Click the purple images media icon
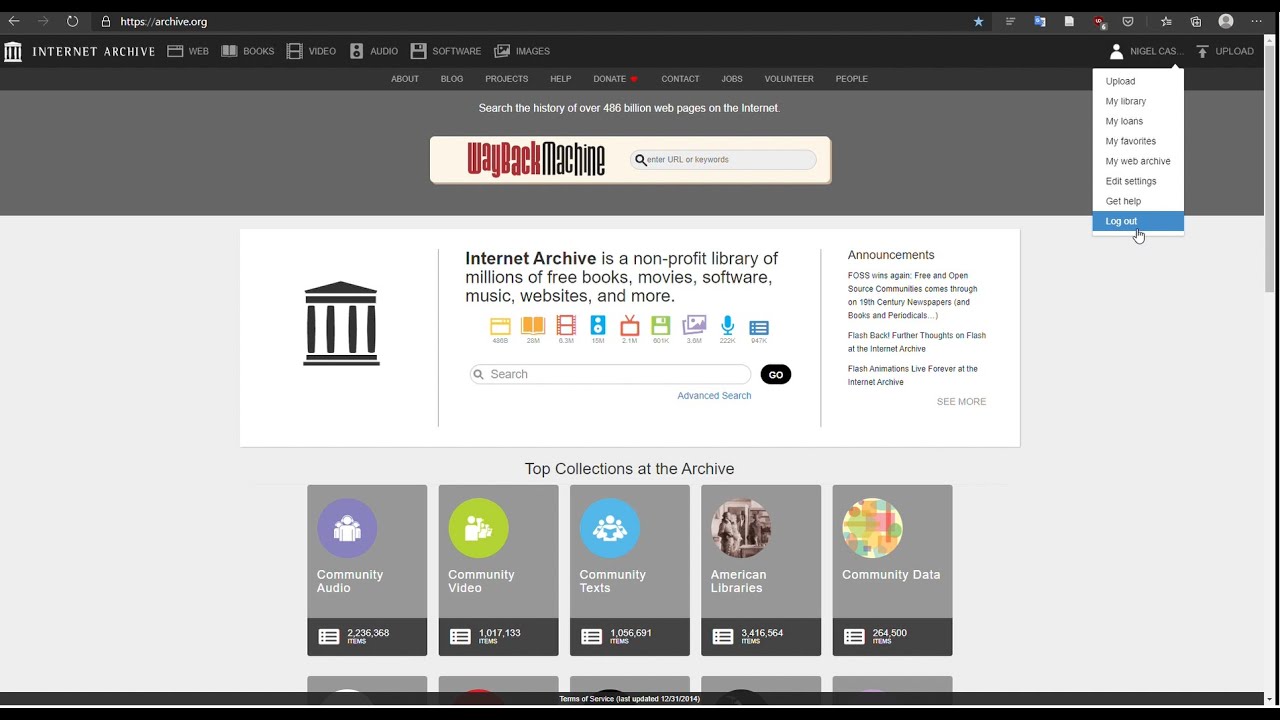 [694, 326]
